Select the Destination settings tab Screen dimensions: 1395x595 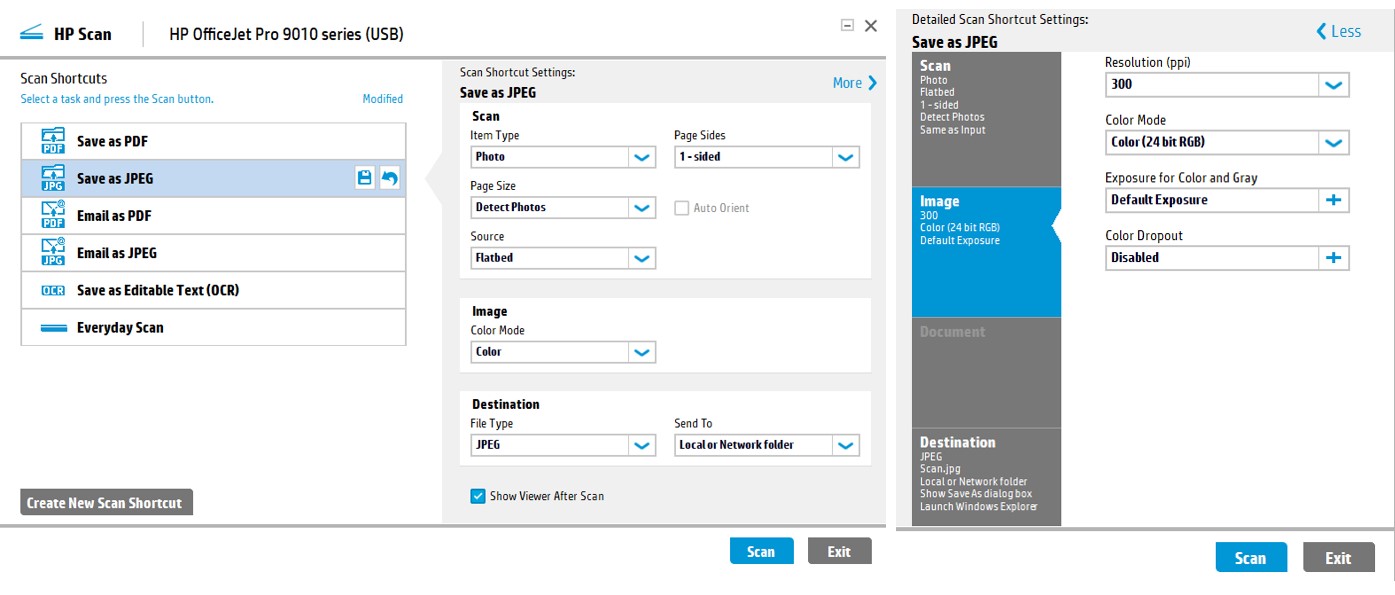[985, 475]
